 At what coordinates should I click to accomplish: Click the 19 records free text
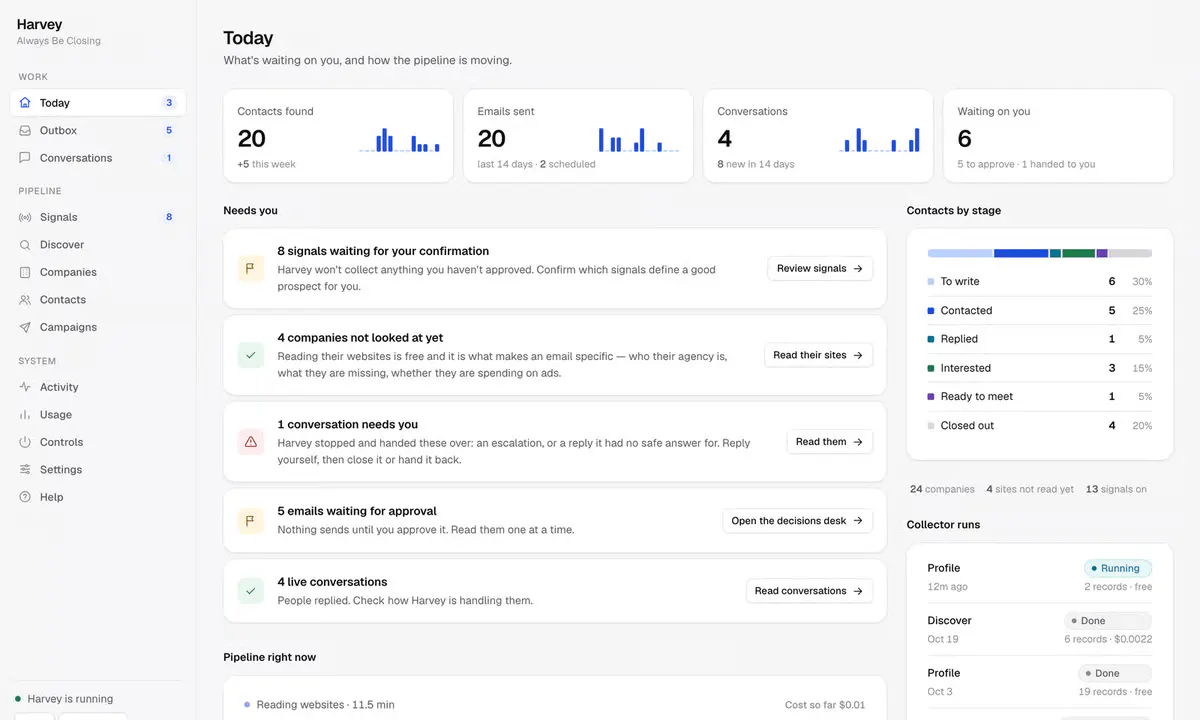coord(1115,692)
